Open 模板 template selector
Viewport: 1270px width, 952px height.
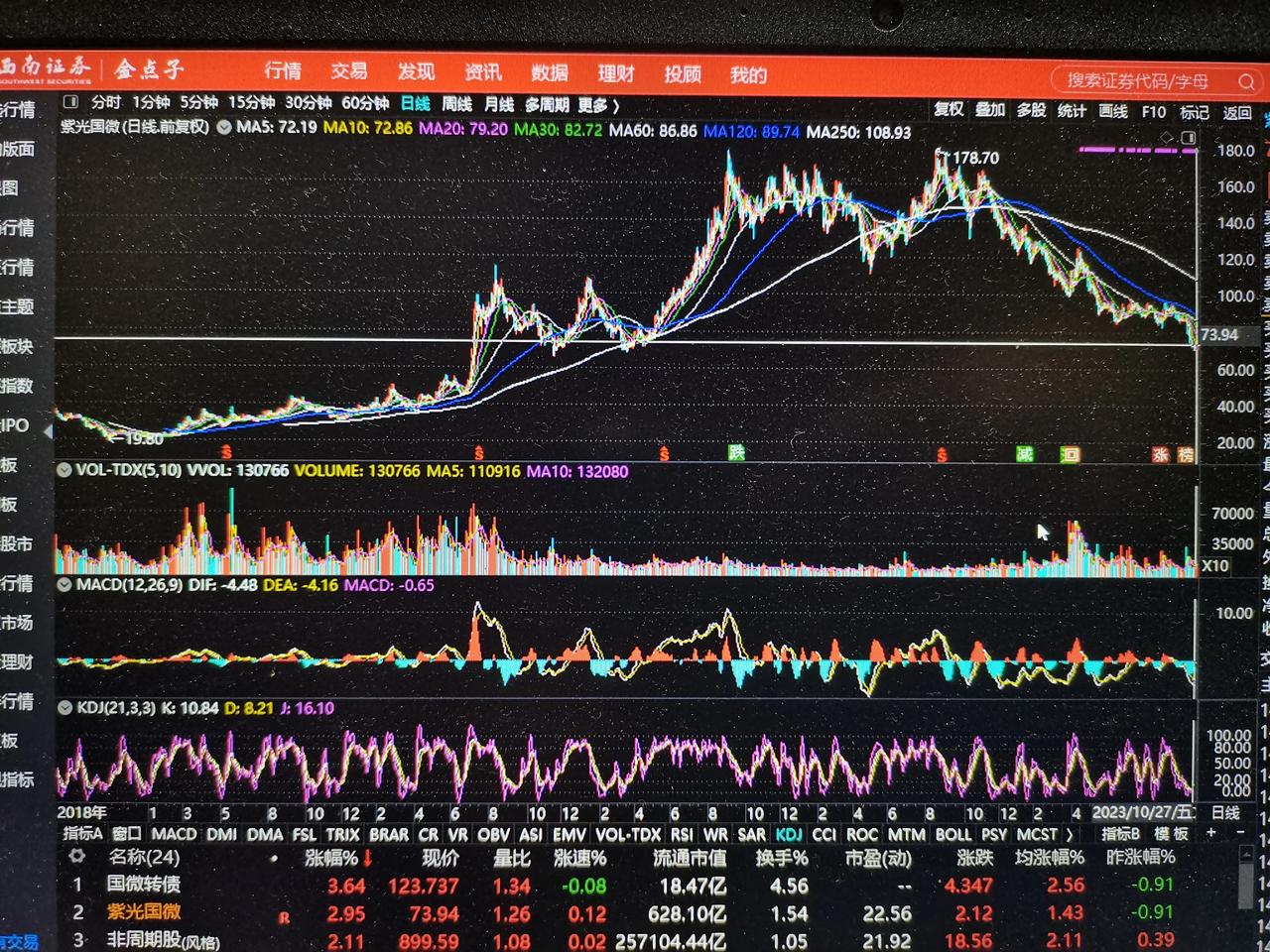point(1171,834)
